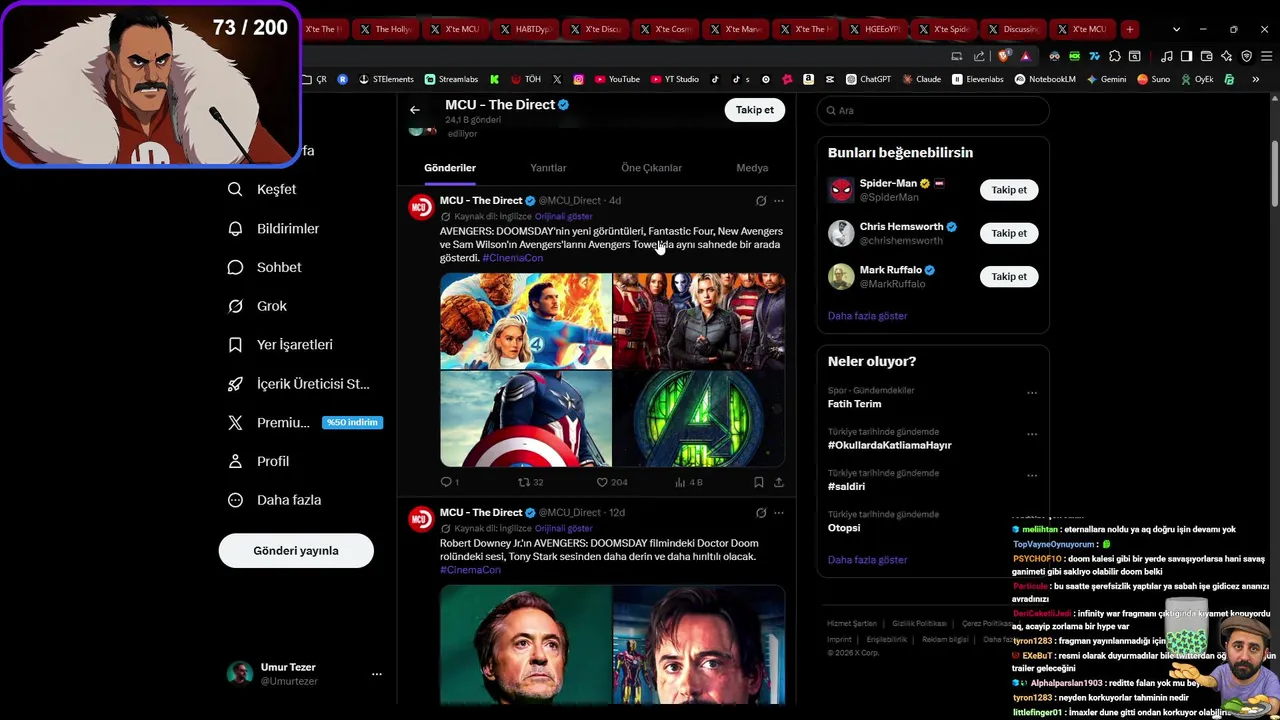Open a new browser tab with plus
The height and width of the screenshot is (720, 1280).
[x=1129, y=29]
